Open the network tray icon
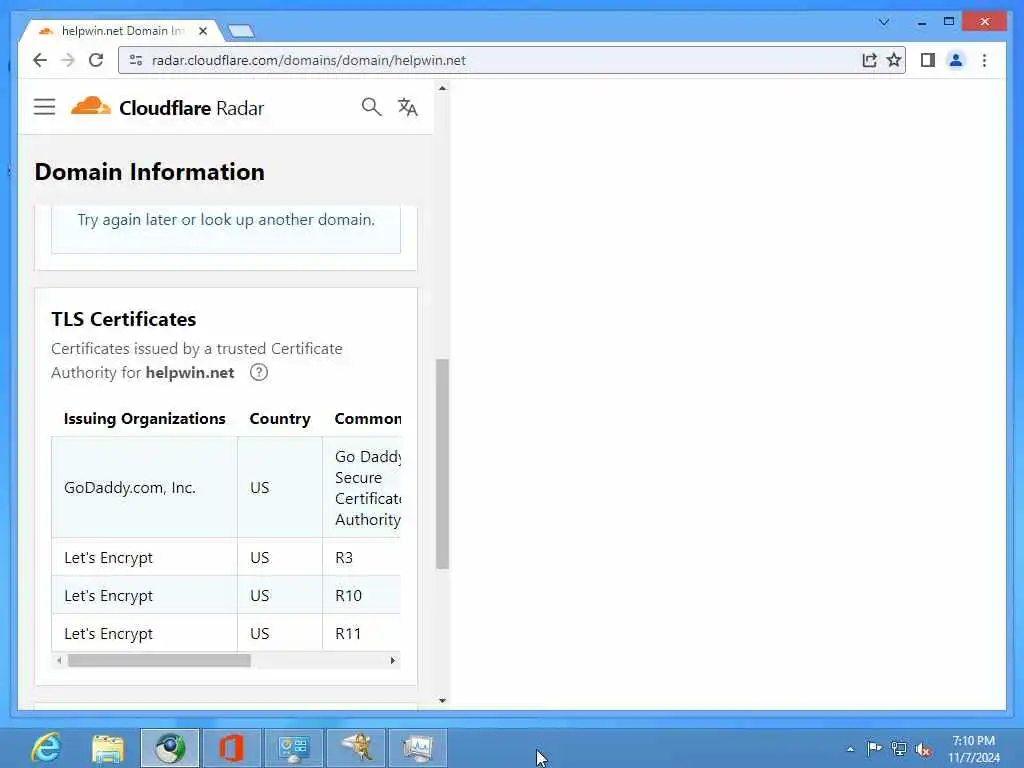 click(x=899, y=748)
